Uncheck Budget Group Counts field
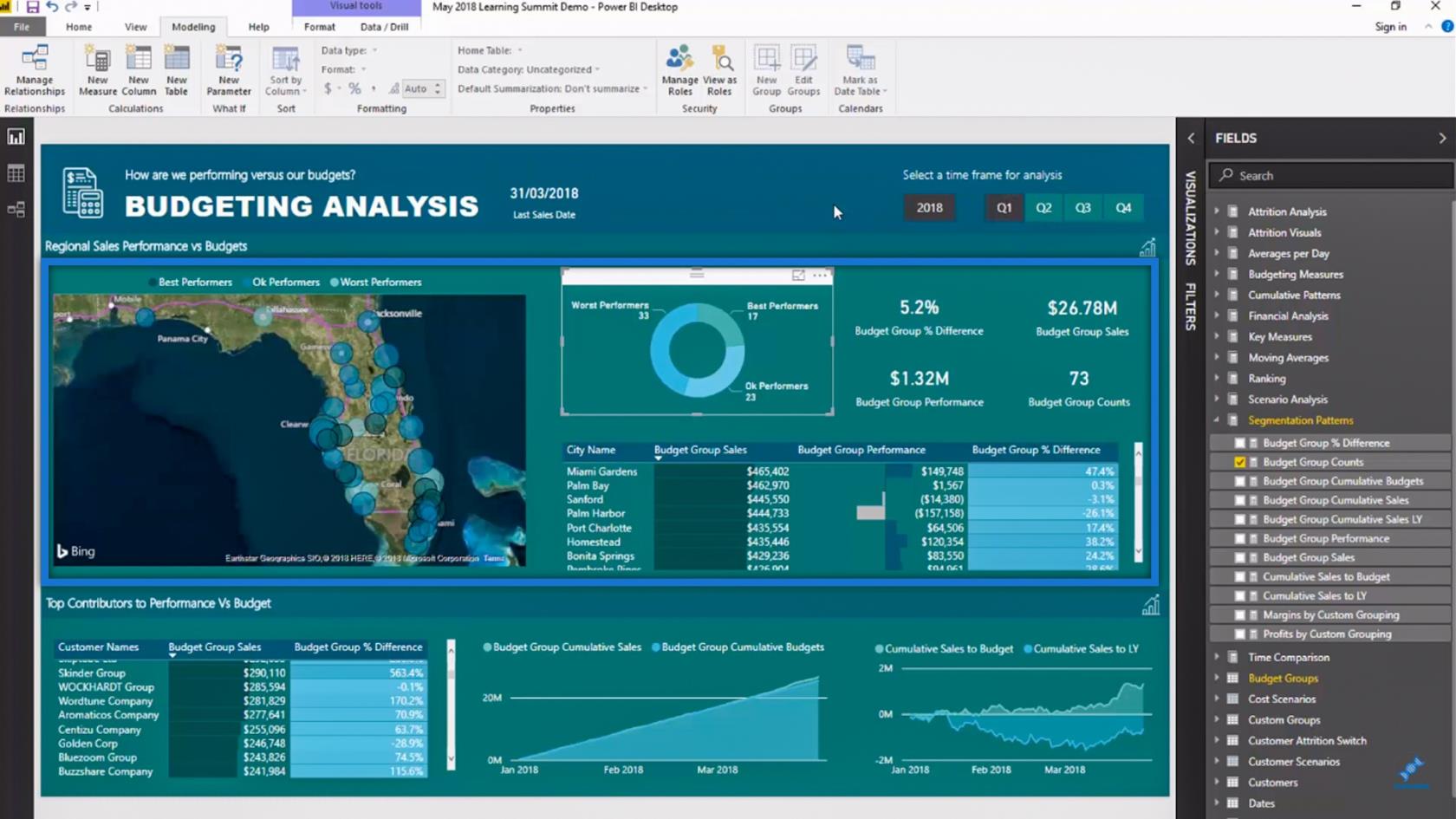 pyautogui.click(x=1240, y=462)
